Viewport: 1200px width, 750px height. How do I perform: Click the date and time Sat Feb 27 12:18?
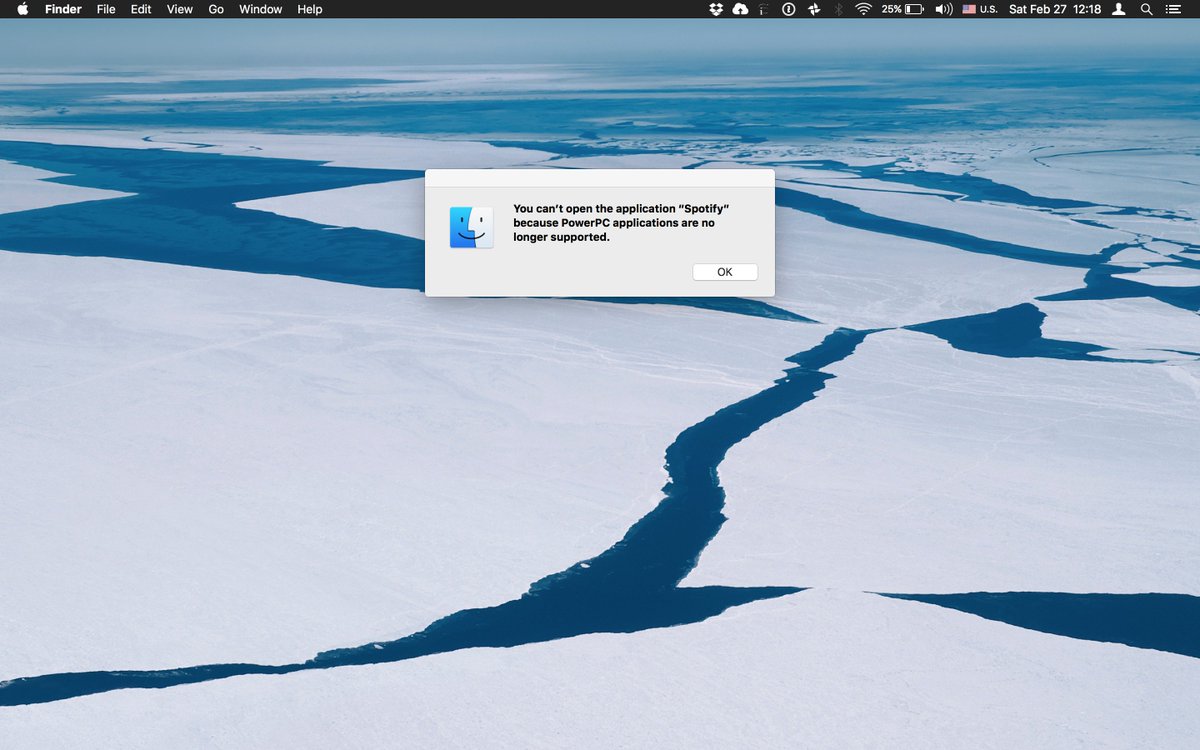(1055, 9)
